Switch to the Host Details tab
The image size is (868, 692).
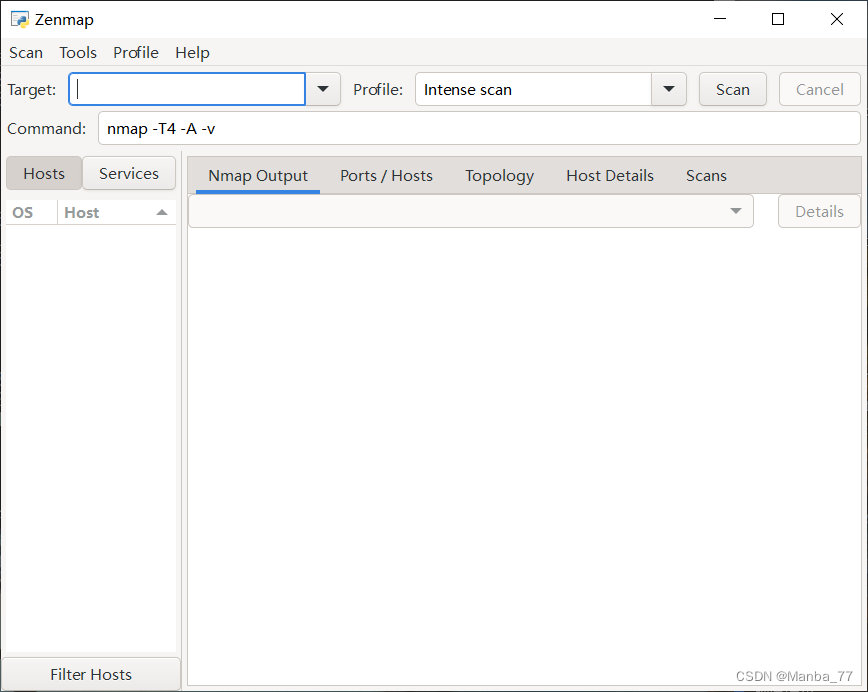(610, 175)
